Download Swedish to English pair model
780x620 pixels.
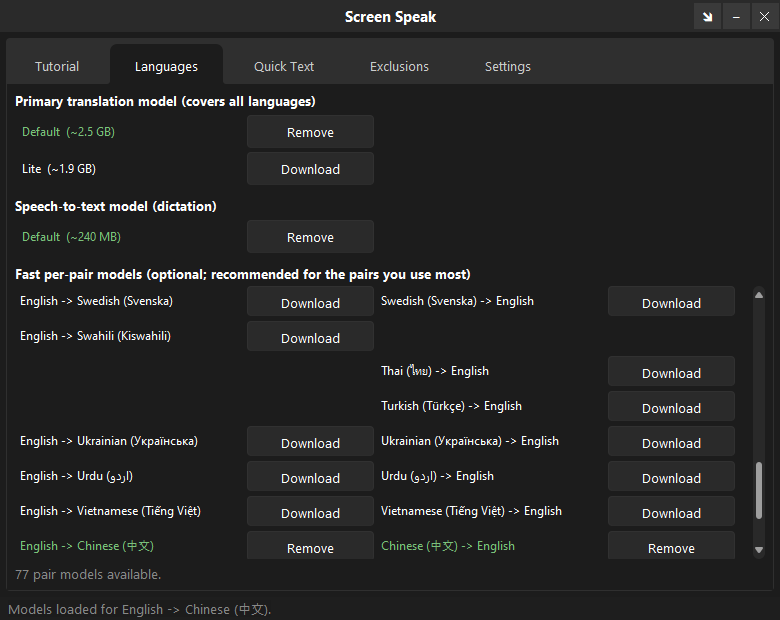671,303
